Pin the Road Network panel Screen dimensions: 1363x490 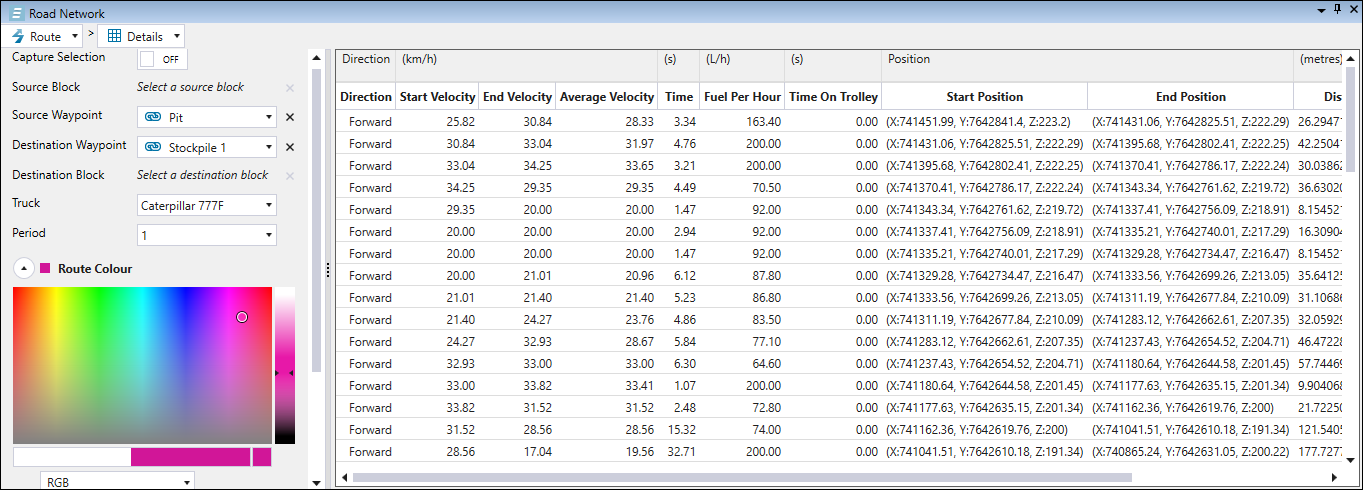1337,9
